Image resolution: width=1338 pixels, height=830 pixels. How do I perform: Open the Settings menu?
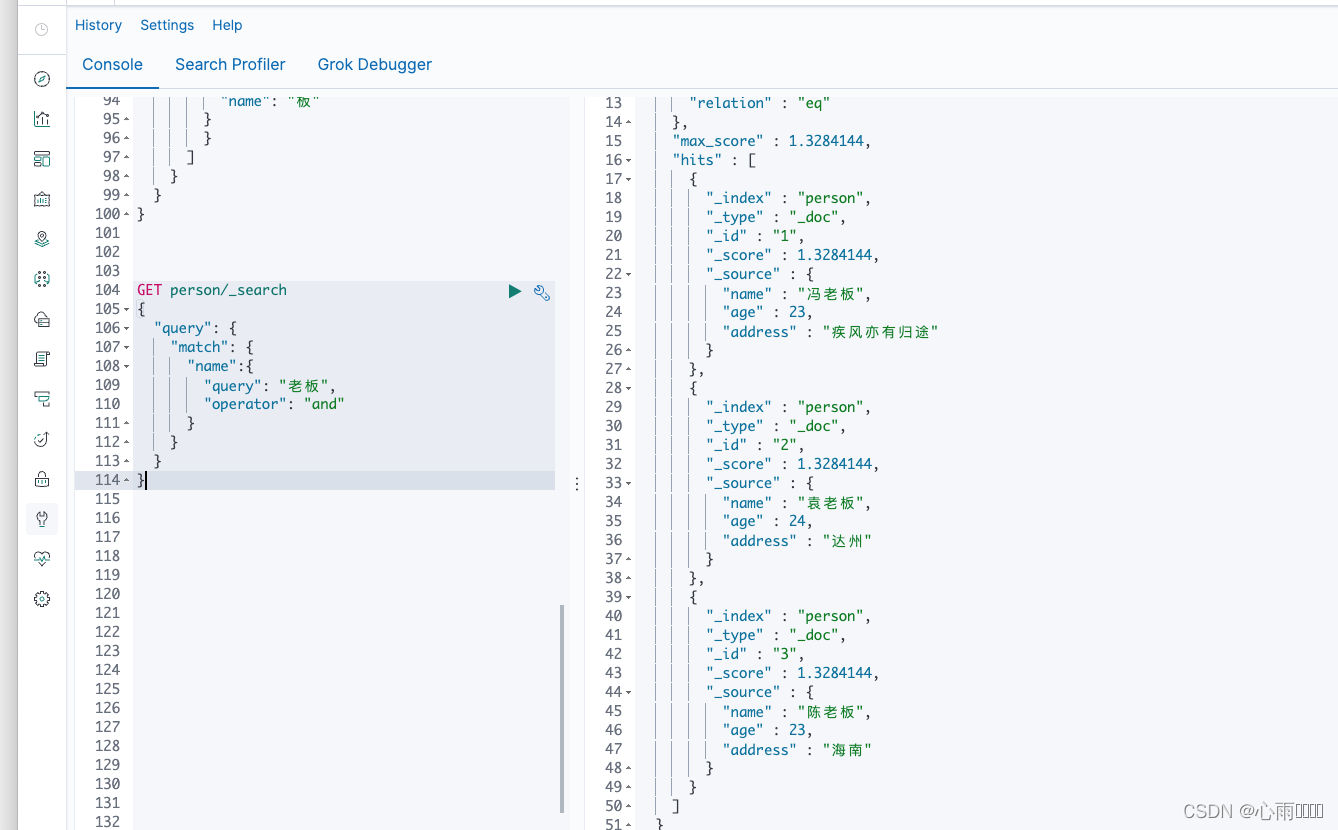point(167,25)
